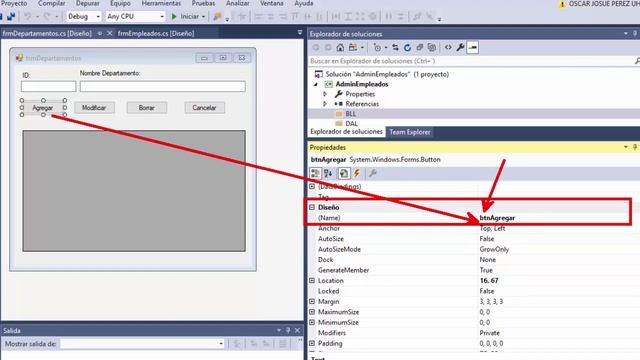Click the Forward arrow in Solution Explorer toolbar
640x360 pixels.
(328, 47)
